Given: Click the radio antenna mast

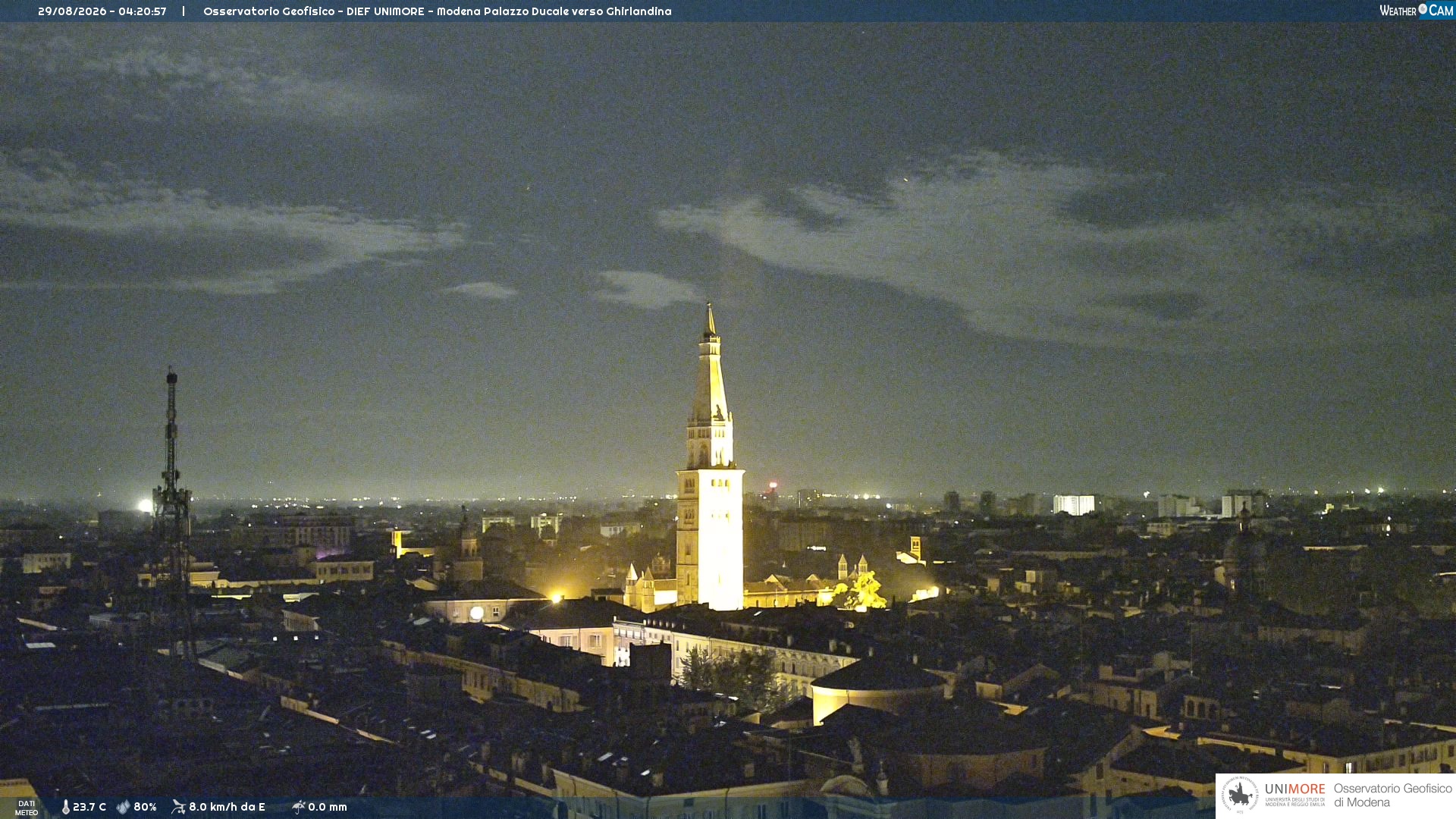Looking at the screenshot, I should click(x=172, y=516).
